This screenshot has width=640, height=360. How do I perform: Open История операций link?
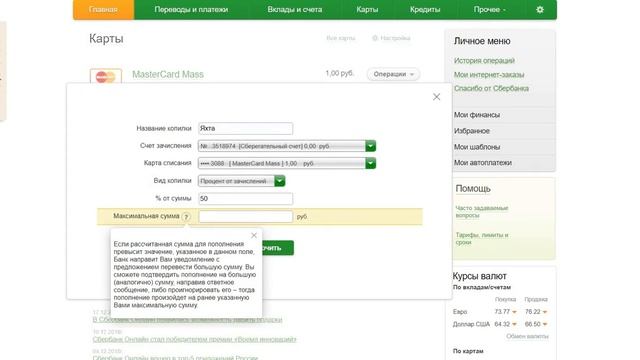click(x=484, y=60)
